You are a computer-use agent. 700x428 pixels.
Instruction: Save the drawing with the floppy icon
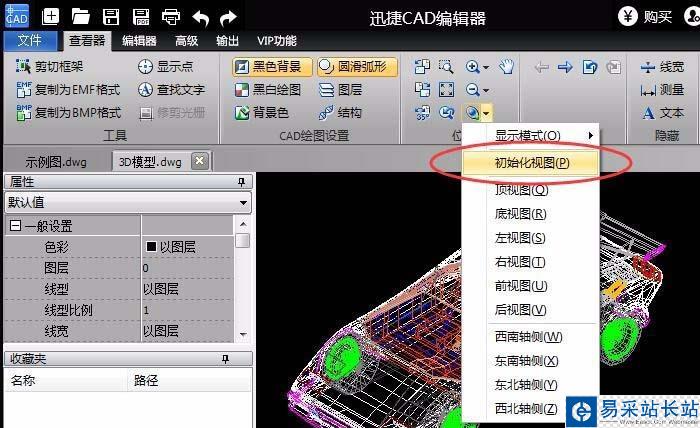pyautogui.click(x=111, y=17)
